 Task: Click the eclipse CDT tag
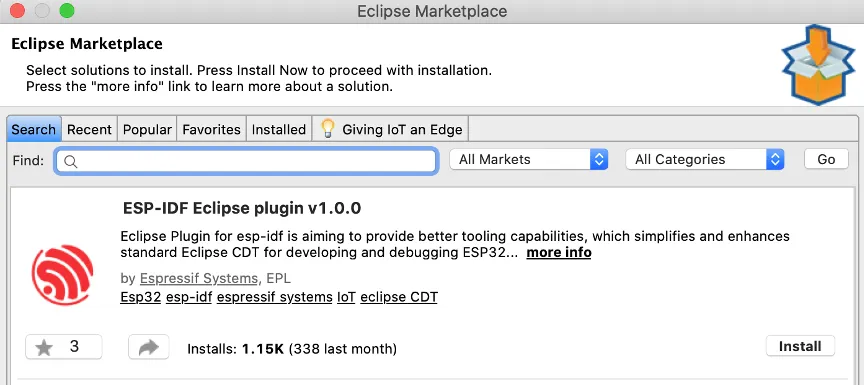click(399, 297)
